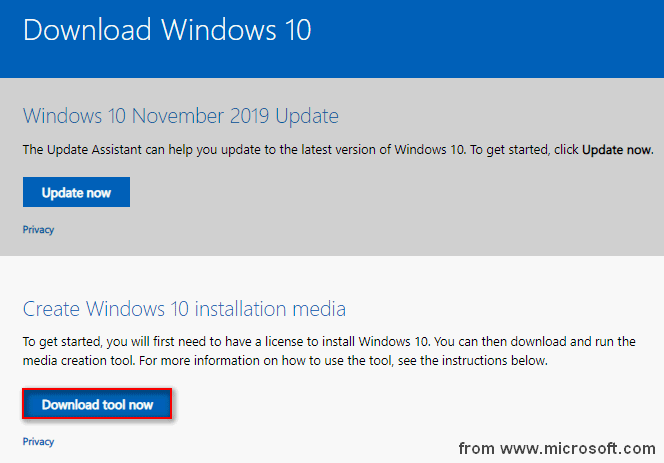Image resolution: width=664 pixels, height=463 pixels.
Task: Open the Privacy link below Update now
Action: pos(38,230)
